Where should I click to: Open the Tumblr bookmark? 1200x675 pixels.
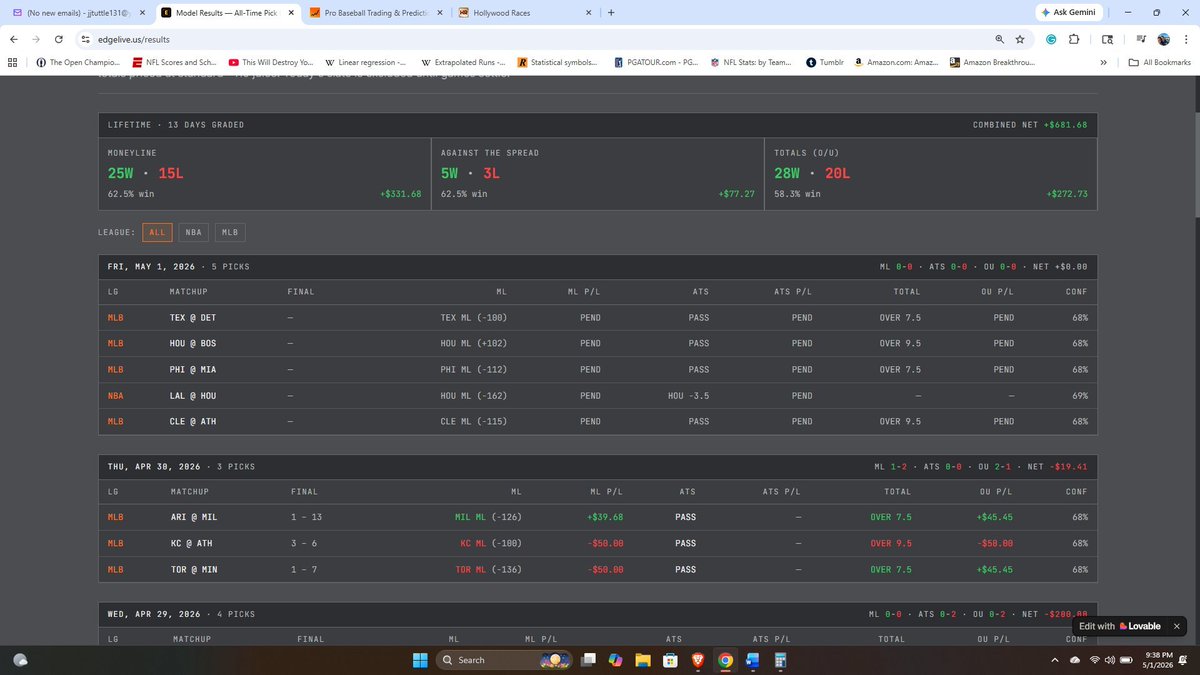tap(825, 62)
